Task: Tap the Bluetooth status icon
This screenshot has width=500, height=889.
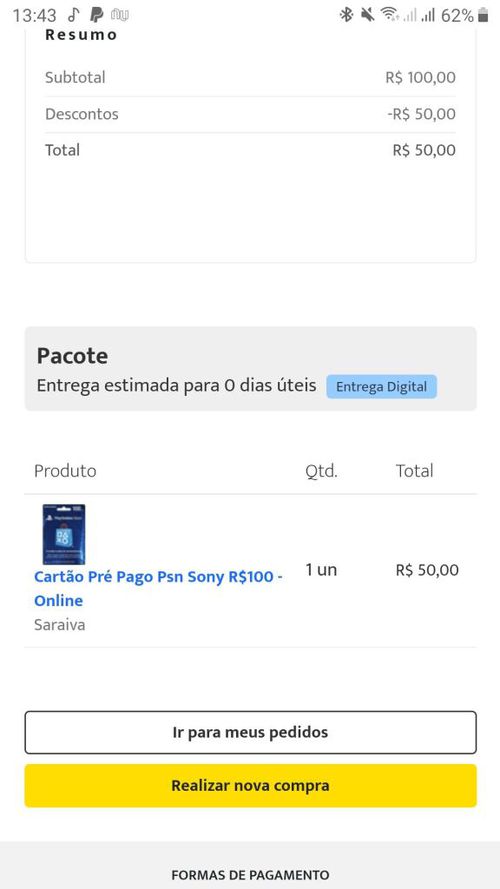Action: pyautogui.click(x=346, y=15)
